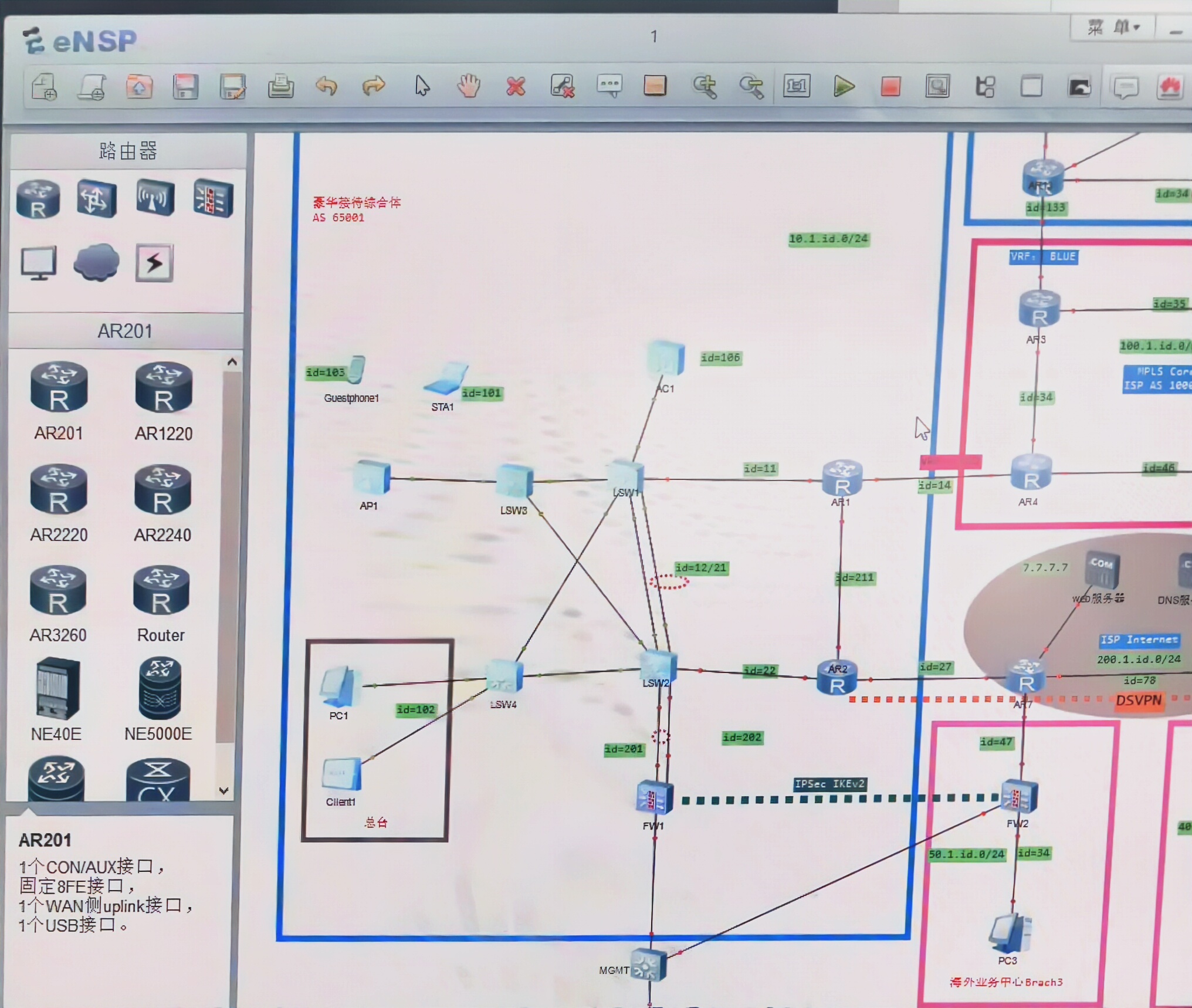
Task: Click the Undo arrow in toolbar
Action: 327,87
